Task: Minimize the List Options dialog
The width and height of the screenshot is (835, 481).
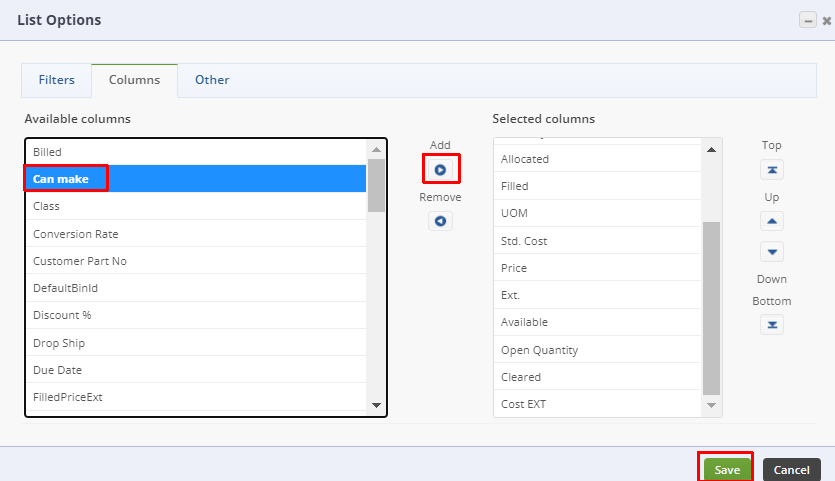Action: (x=805, y=20)
